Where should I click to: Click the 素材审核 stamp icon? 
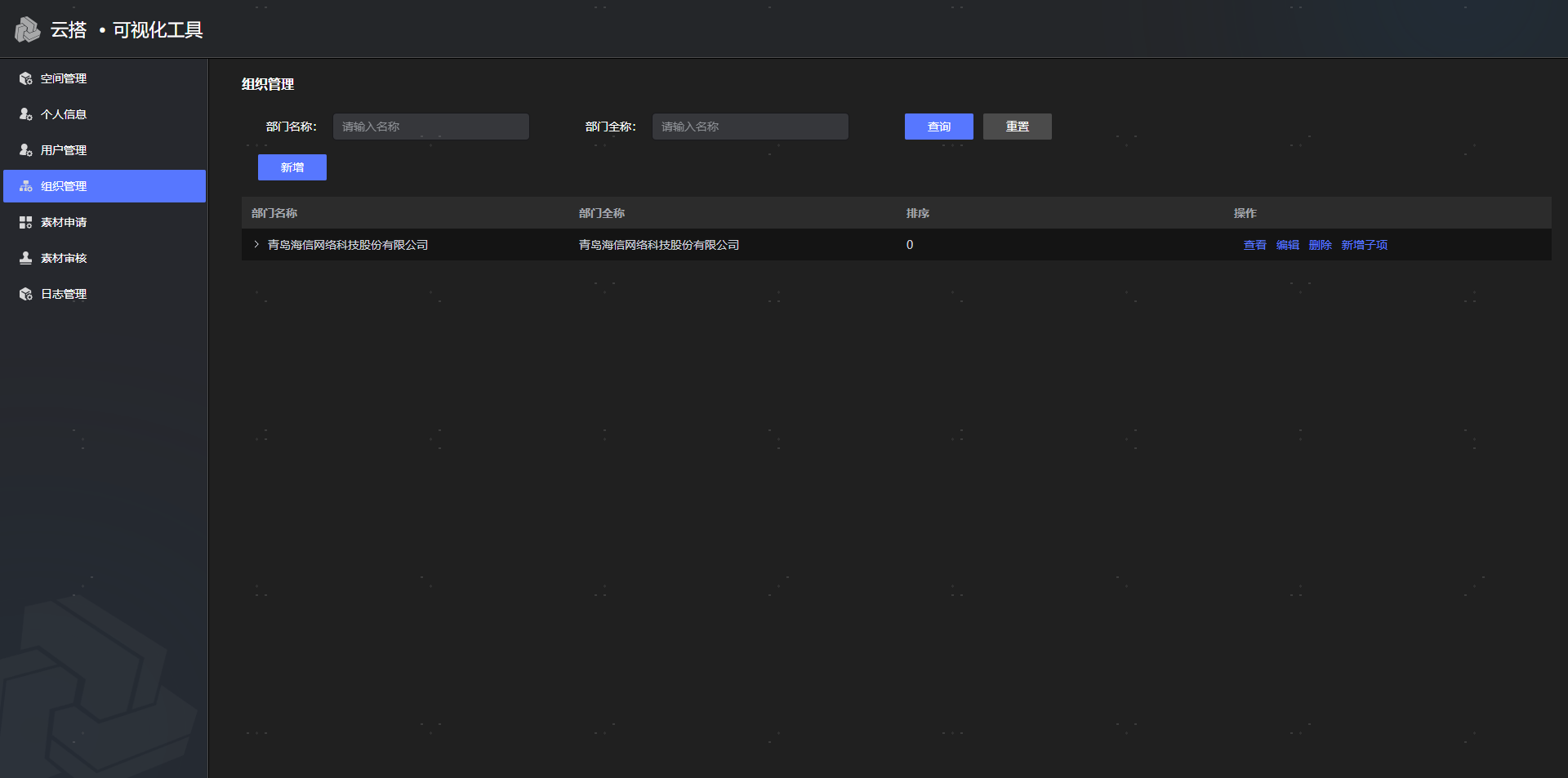(x=26, y=258)
